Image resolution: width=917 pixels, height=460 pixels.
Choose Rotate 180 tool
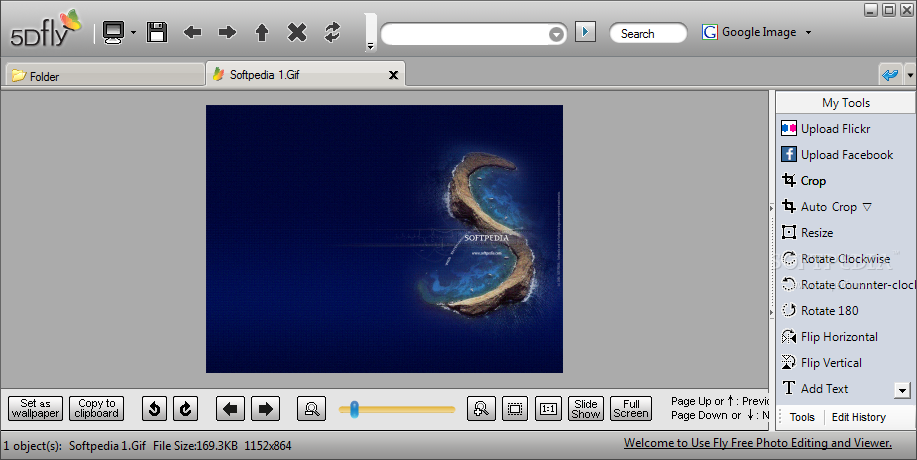(820, 310)
